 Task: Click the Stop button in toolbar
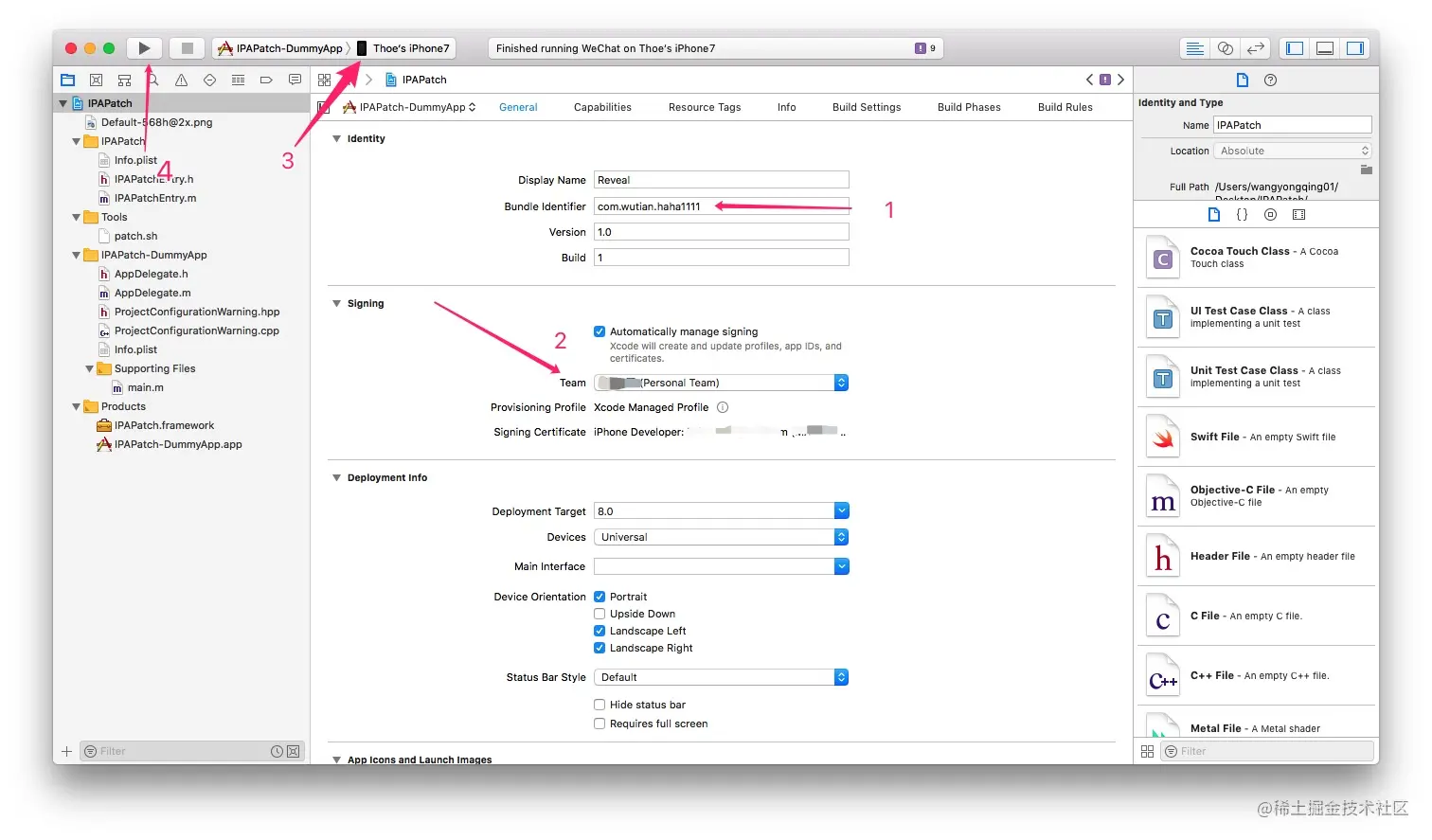(187, 48)
